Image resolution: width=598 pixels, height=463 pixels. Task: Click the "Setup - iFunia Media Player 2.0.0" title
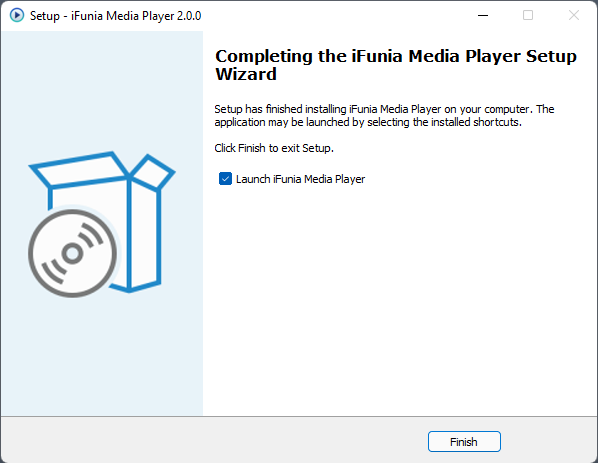115,16
